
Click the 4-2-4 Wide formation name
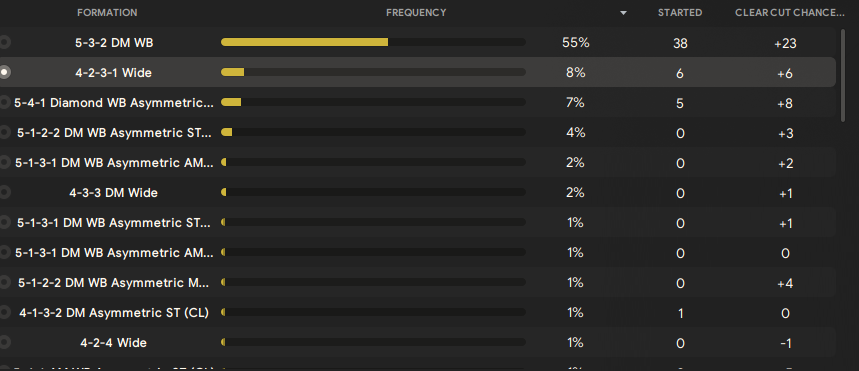coord(113,343)
